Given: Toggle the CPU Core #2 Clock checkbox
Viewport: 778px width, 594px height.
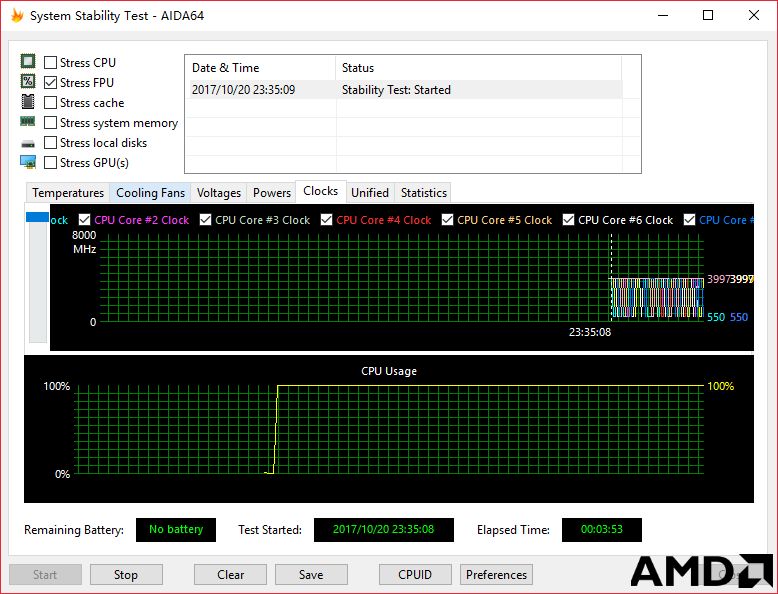Looking at the screenshot, I should [x=84, y=219].
